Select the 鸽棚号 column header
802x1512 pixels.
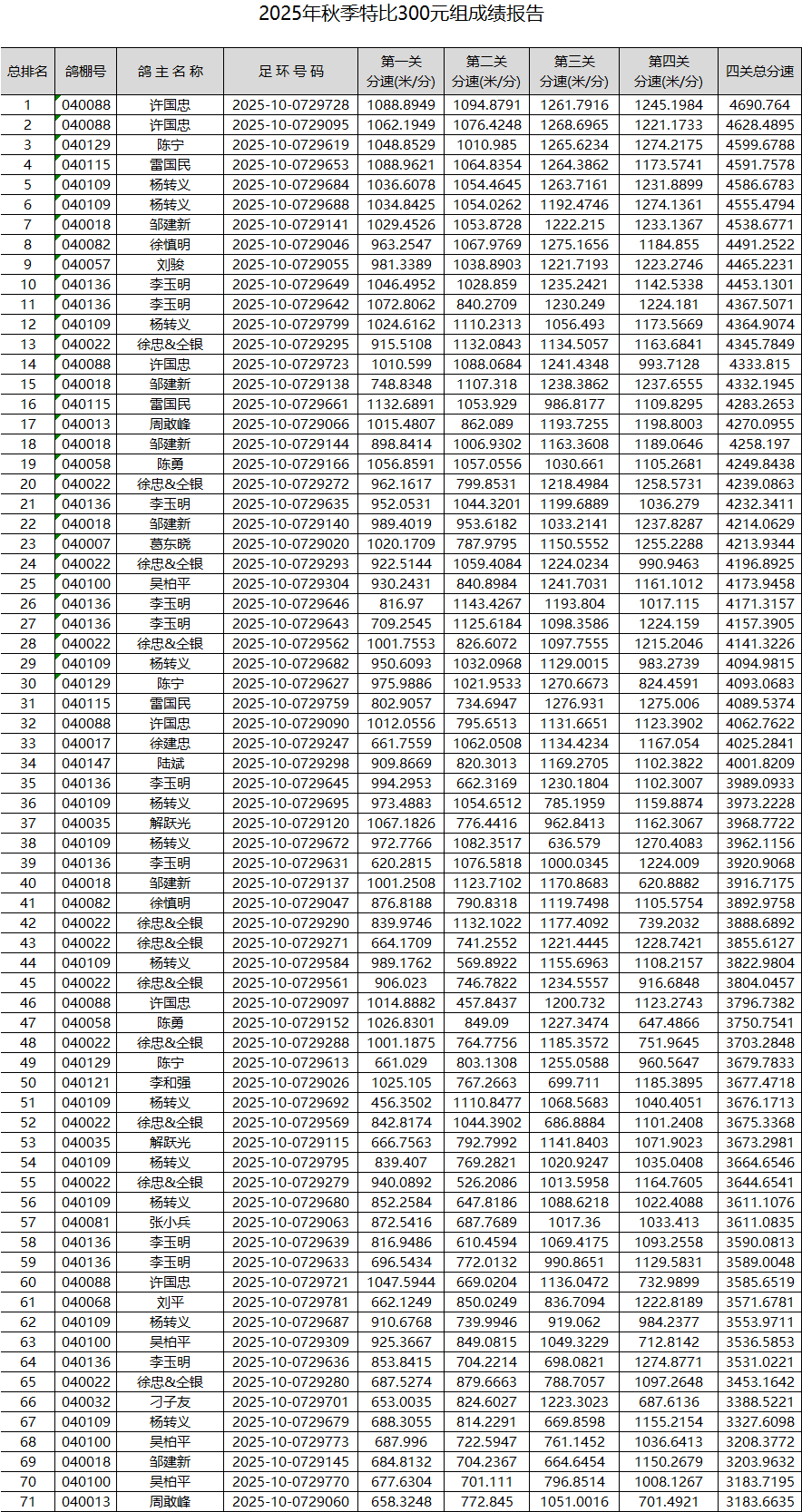pos(85,72)
